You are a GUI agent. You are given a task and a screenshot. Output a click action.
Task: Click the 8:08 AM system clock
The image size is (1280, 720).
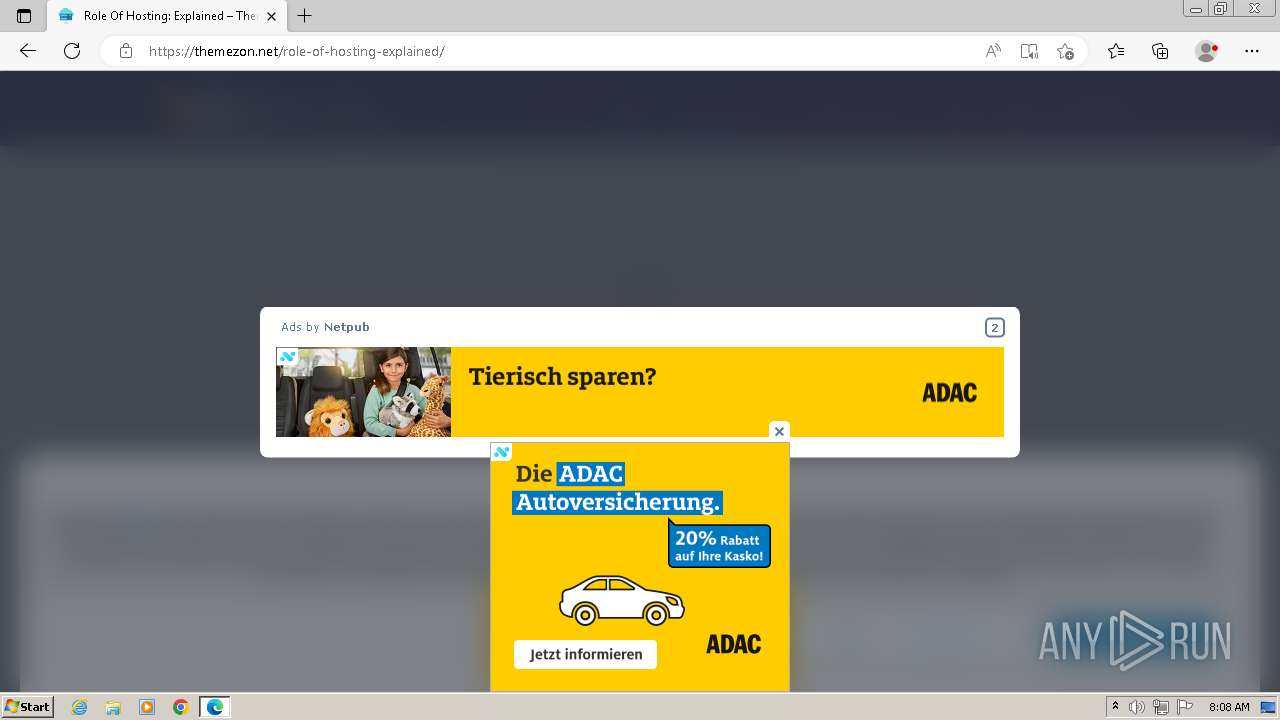pos(1229,707)
